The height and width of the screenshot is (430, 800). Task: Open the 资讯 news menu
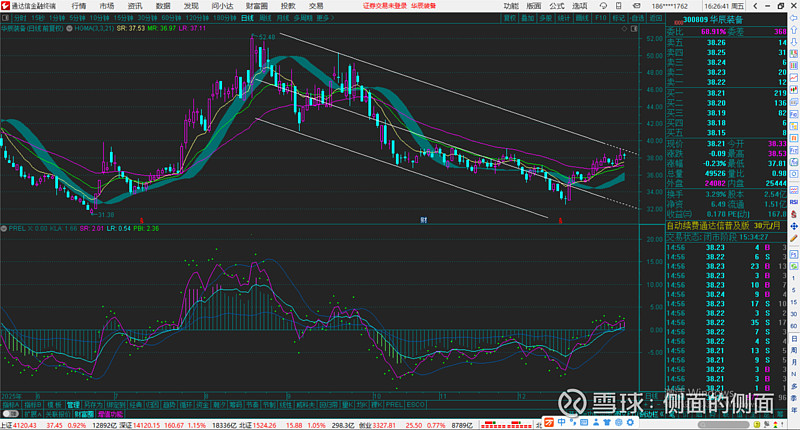tap(135, 6)
